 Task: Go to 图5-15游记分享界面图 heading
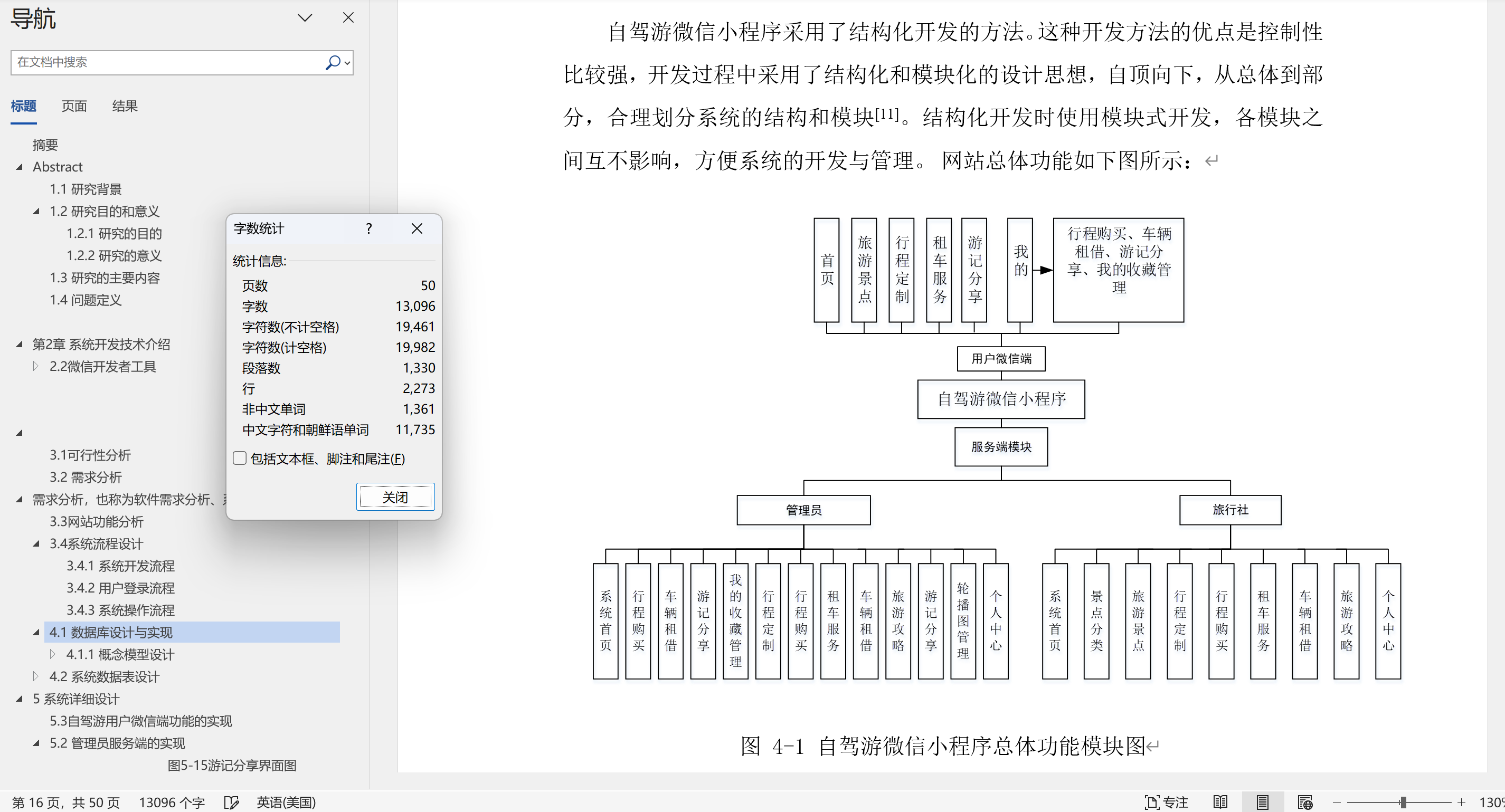click(x=232, y=765)
